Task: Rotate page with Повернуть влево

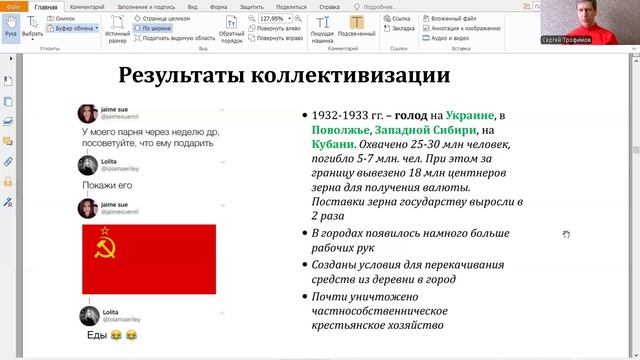Action: point(275,28)
